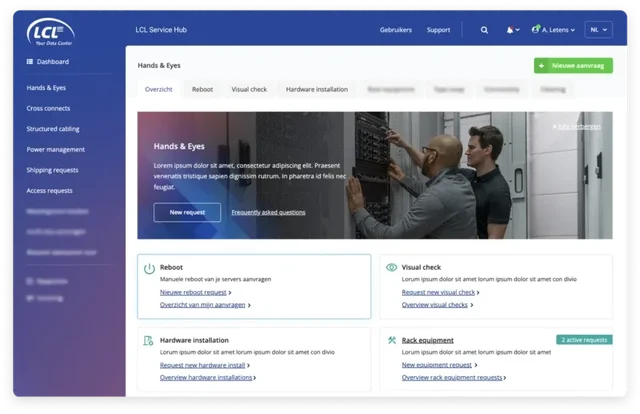
Task: Click the Support link in header
Action: pos(438,30)
